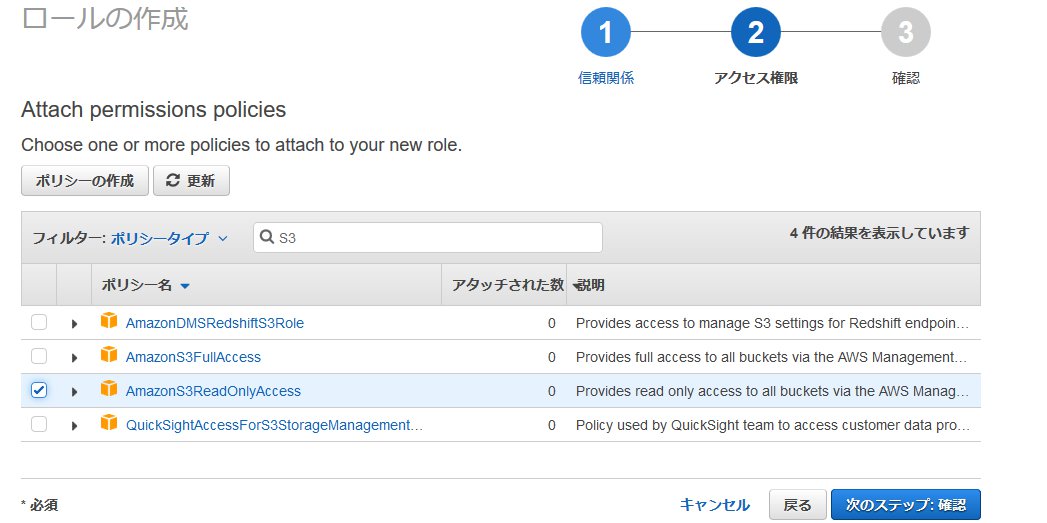The image size is (1047, 523).
Task: Click the ポリシーの作成 button
Action: coord(85,181)
